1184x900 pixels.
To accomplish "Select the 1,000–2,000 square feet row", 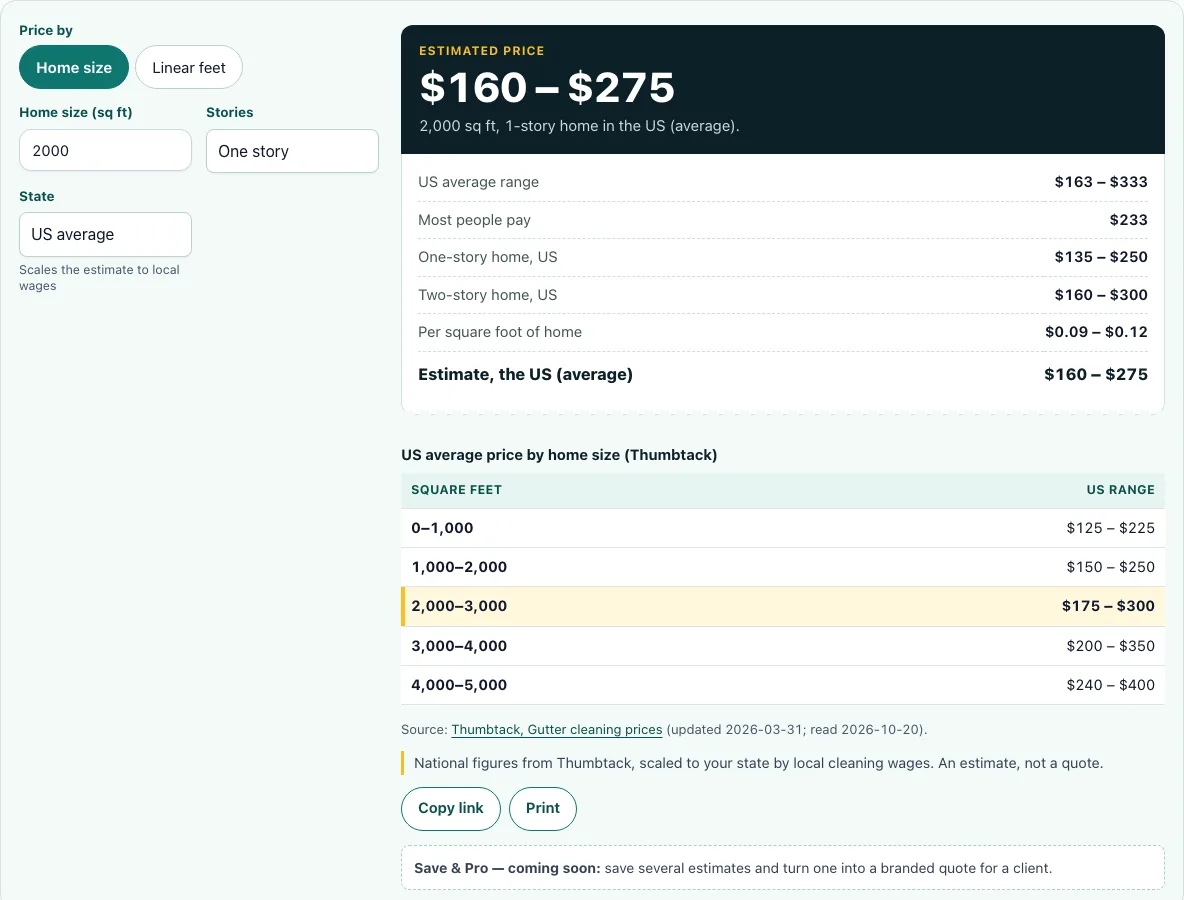I will point(783,567).
